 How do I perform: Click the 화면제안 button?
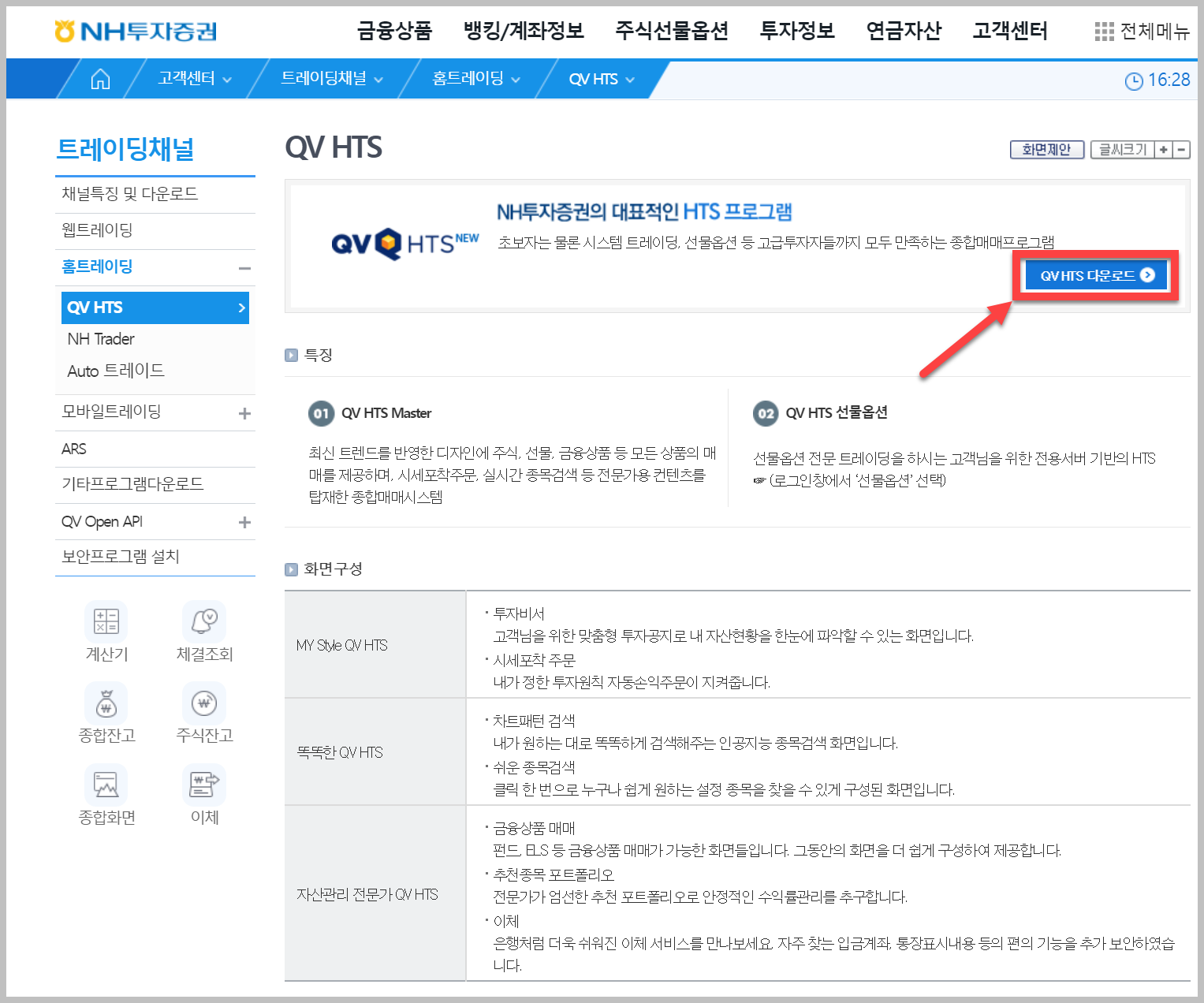1047,150
